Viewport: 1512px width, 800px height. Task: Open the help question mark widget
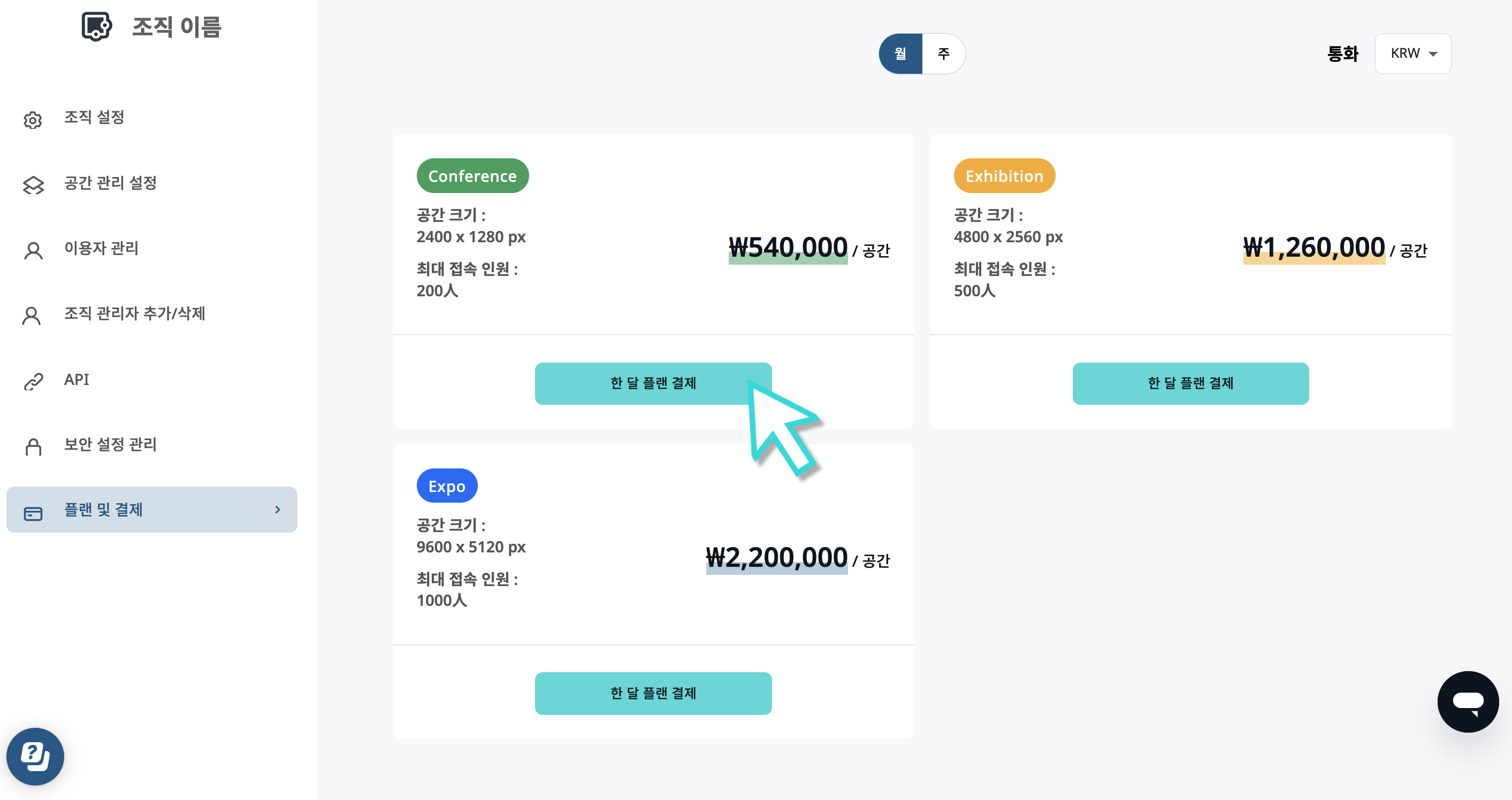tap(35, 756)
